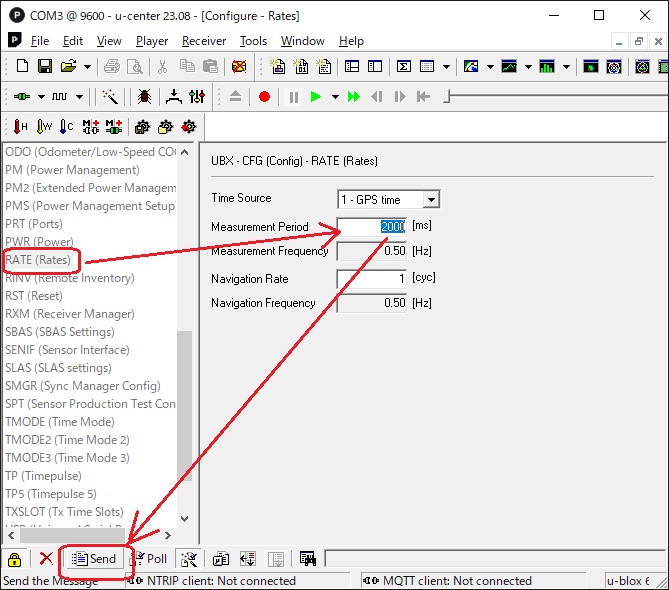Open the Receiver menu

tap(204, 41)
